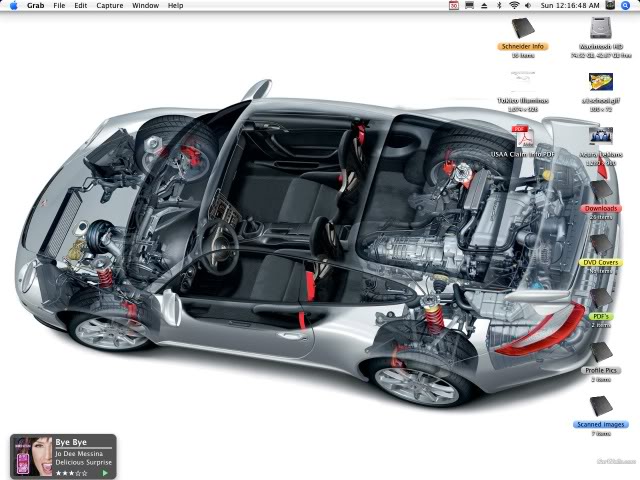Screen dimensions: 640x480
Task: Click the Schneider Info label
Action: [523, 46]
